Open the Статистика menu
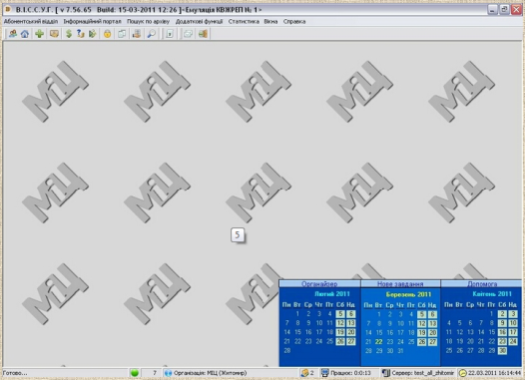 click(x=244, y=21)
